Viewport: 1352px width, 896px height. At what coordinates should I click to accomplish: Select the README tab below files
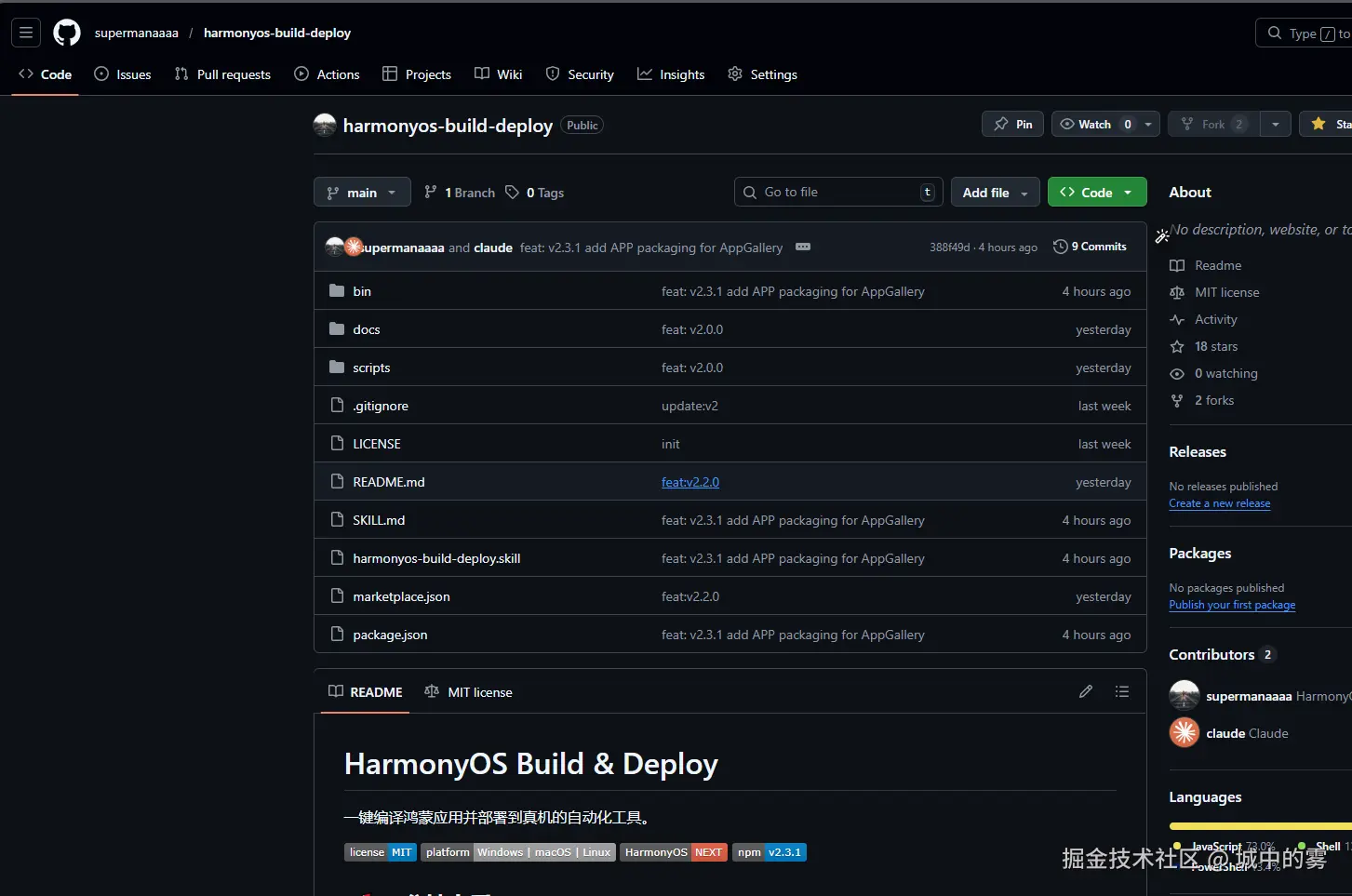(365, 692)
